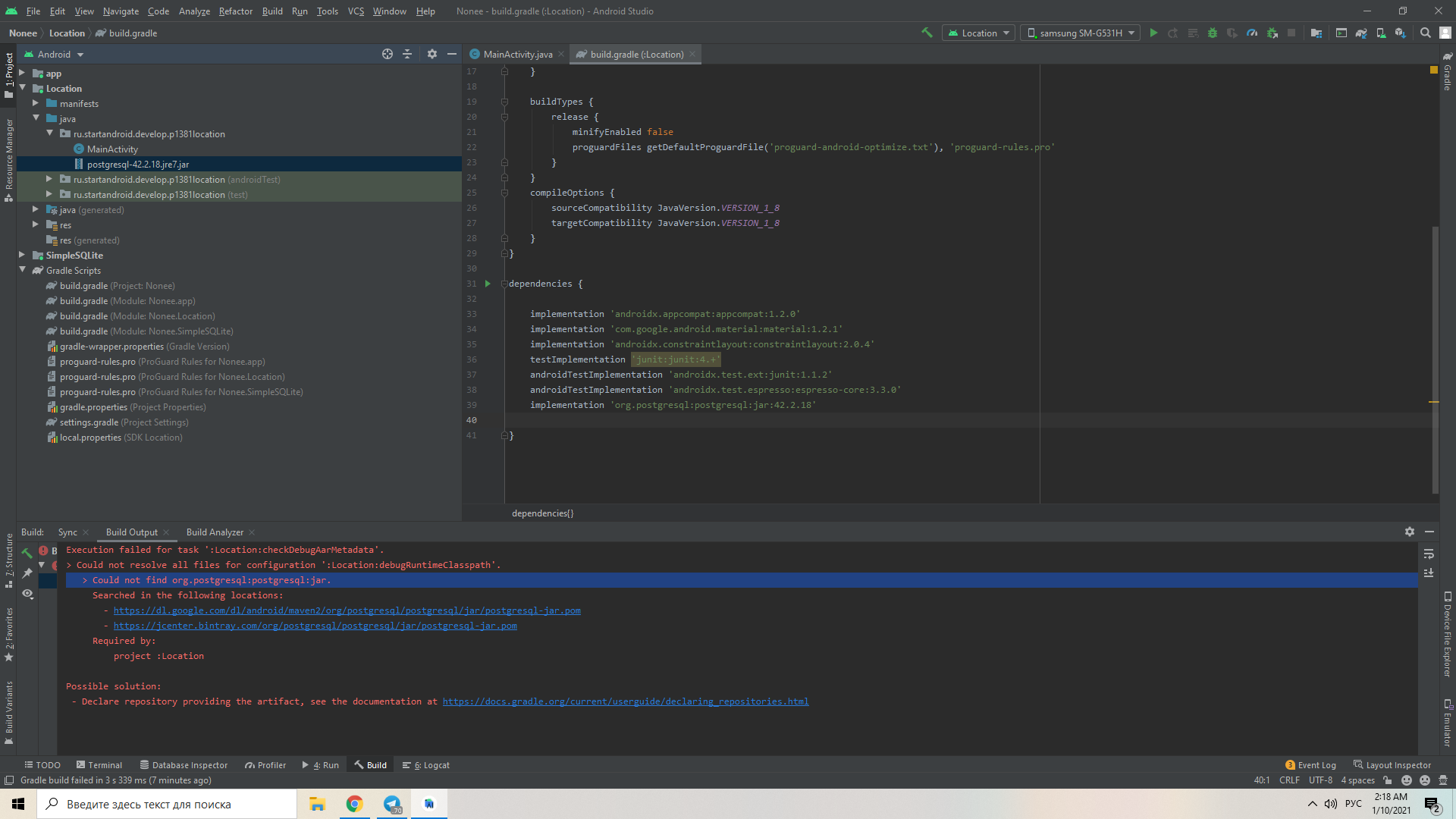This screenshot has height=819, width=1456.
Task: Toggle the Build Variants side tab
Action: pos(8,713)
